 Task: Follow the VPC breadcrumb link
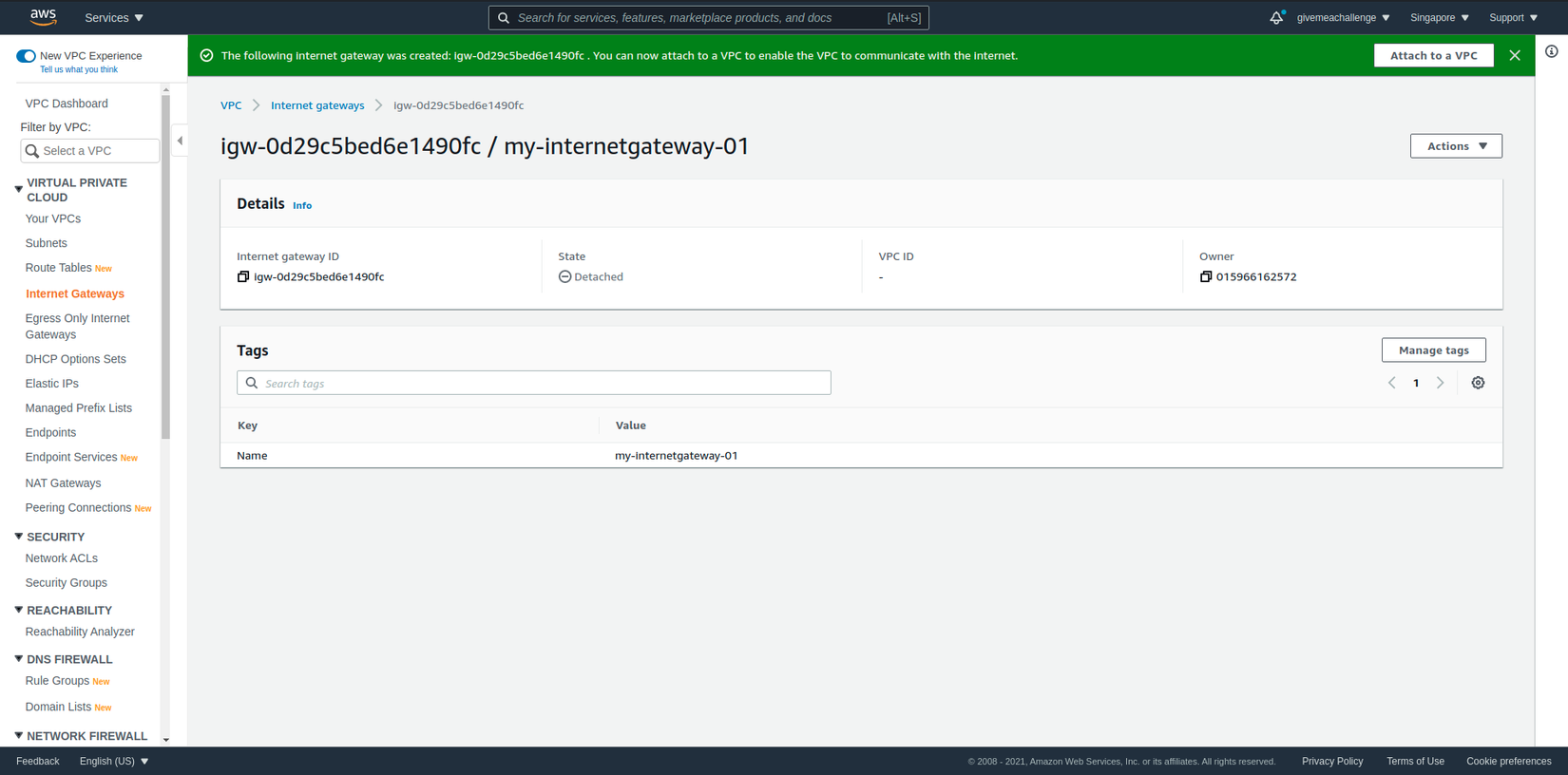[231, 105]
